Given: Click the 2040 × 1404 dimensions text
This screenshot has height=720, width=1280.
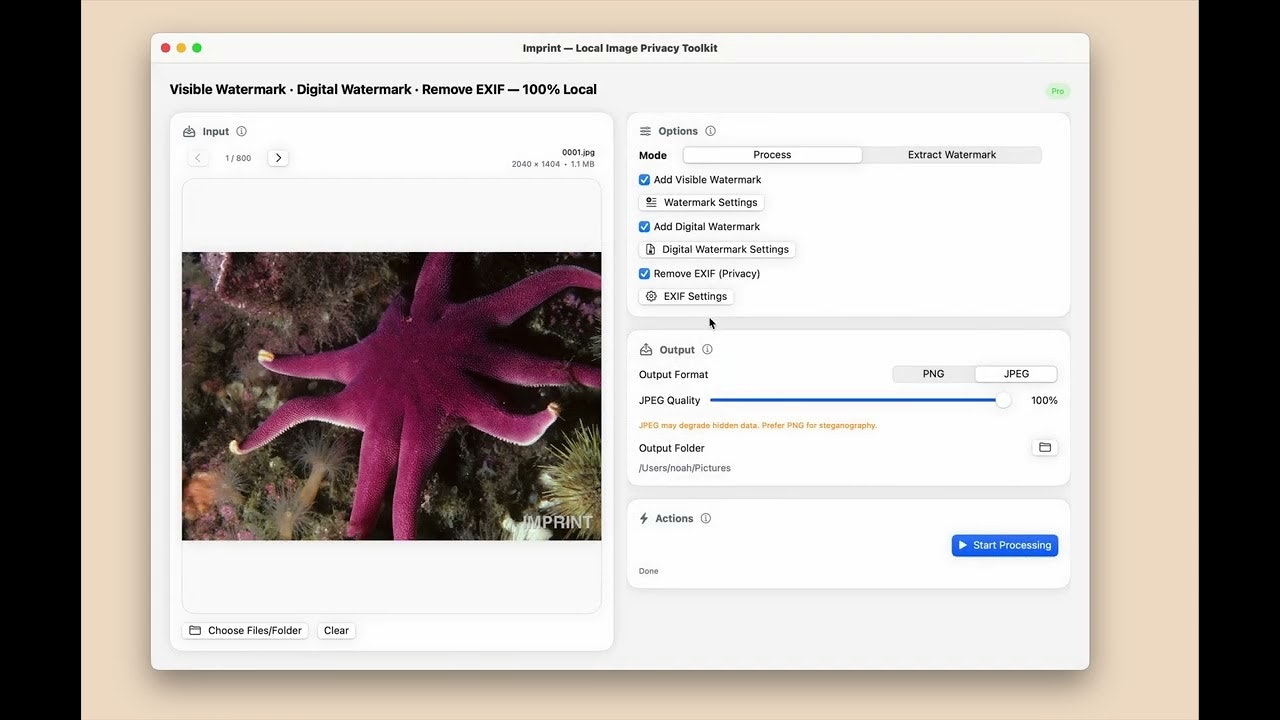Looking at the screenshot, I should click(535, 164).
